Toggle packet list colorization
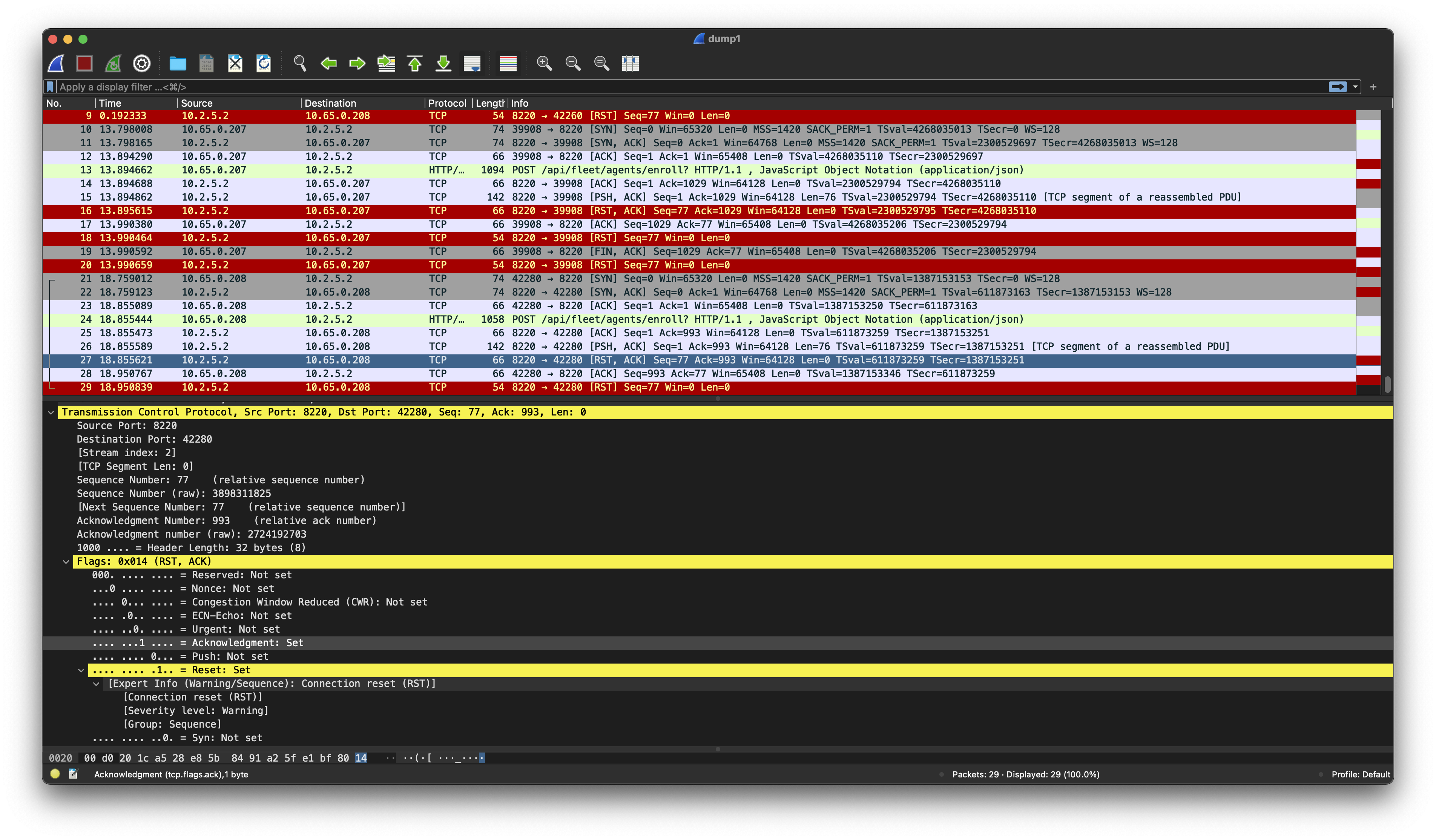The image size is (1436, 840). [x=508, y=63]
